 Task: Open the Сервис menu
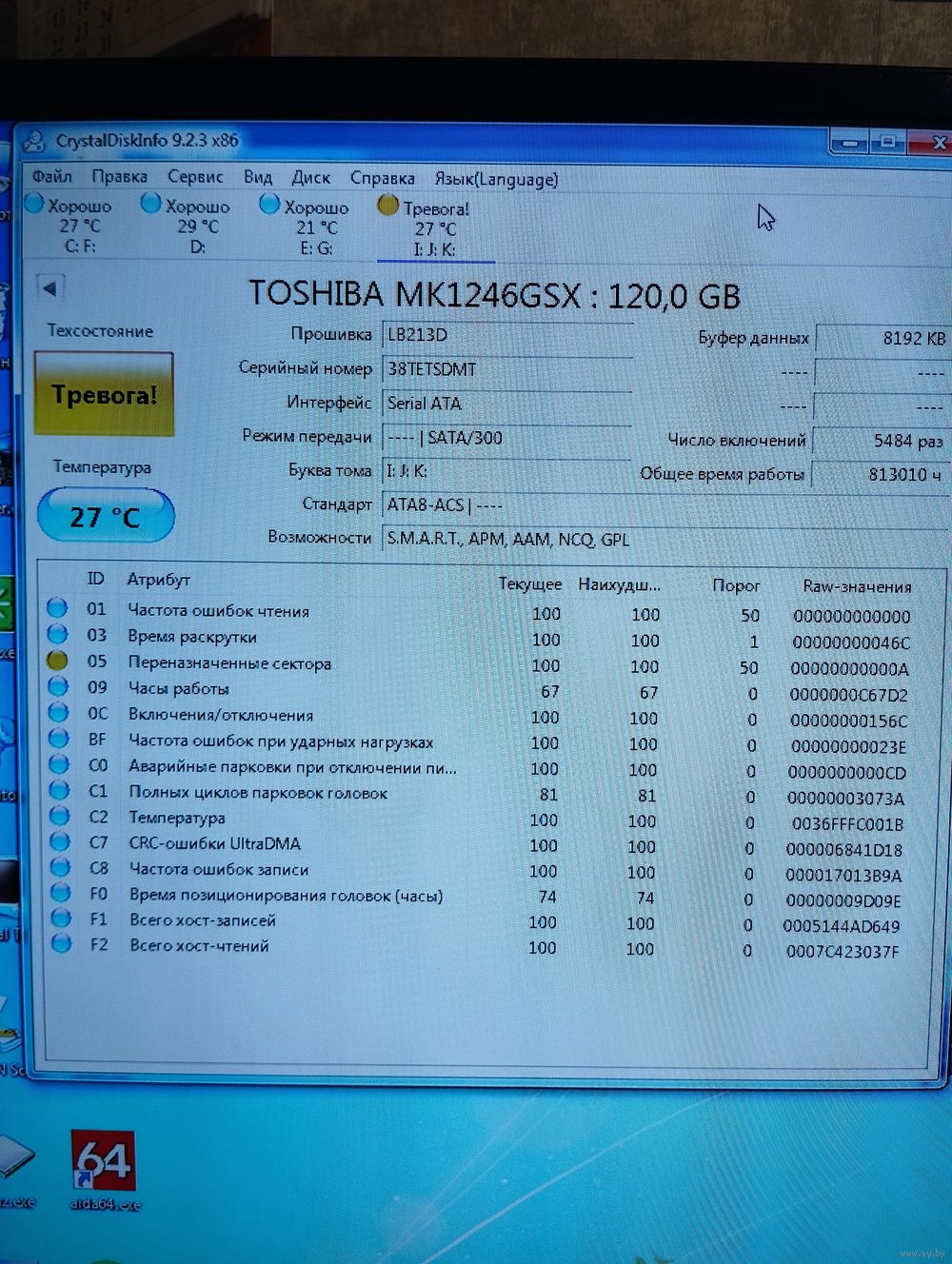click(x=195, y=177)
